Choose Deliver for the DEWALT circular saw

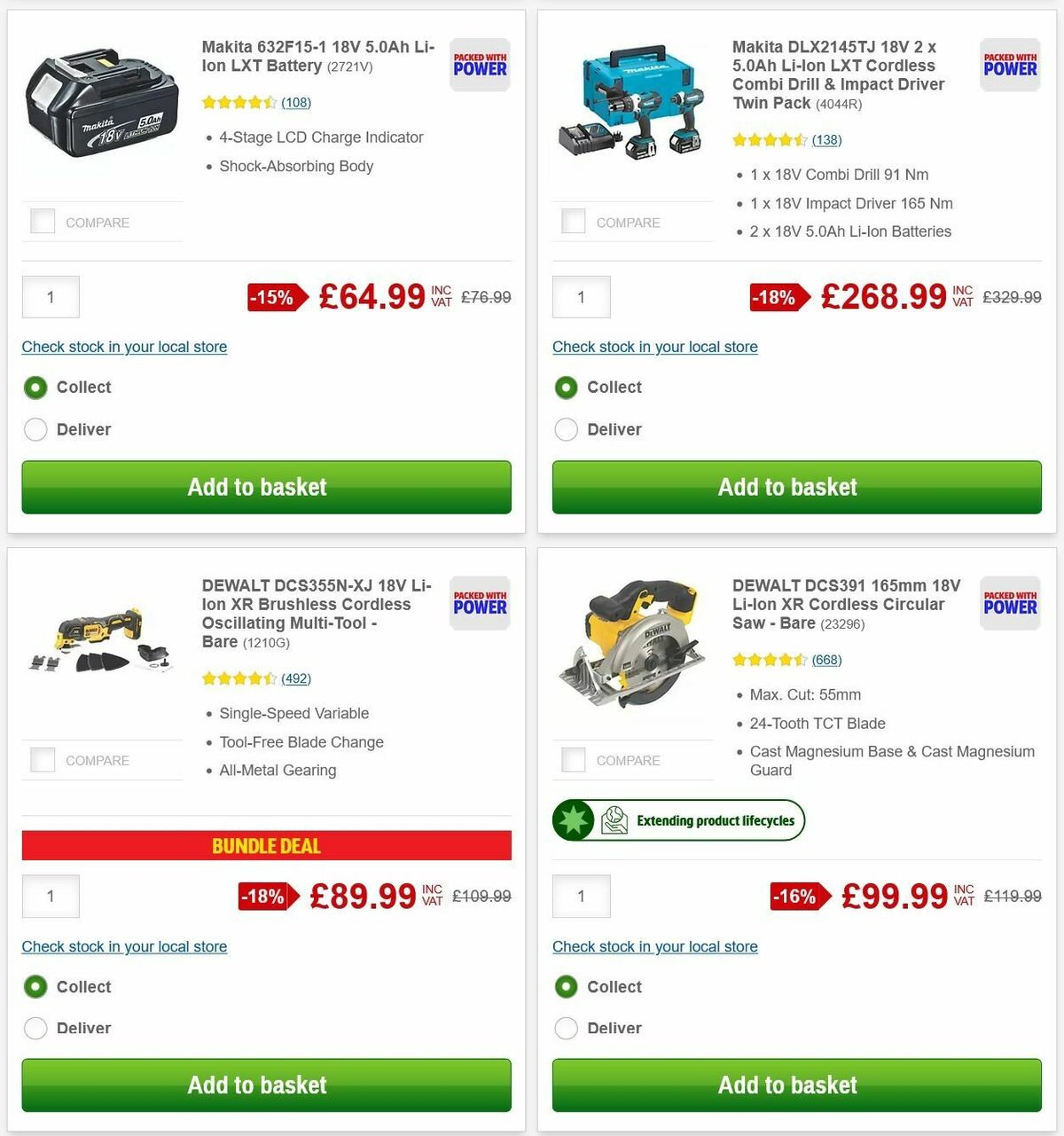[566, 1028]
